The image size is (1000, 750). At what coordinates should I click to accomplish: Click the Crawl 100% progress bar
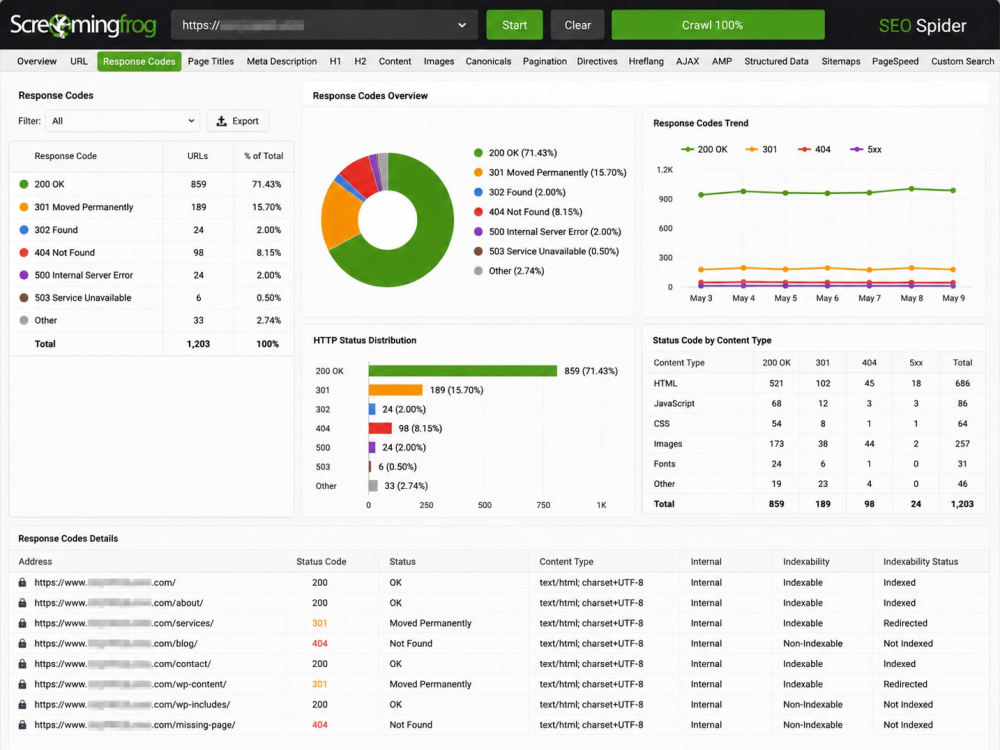point(718,25)
